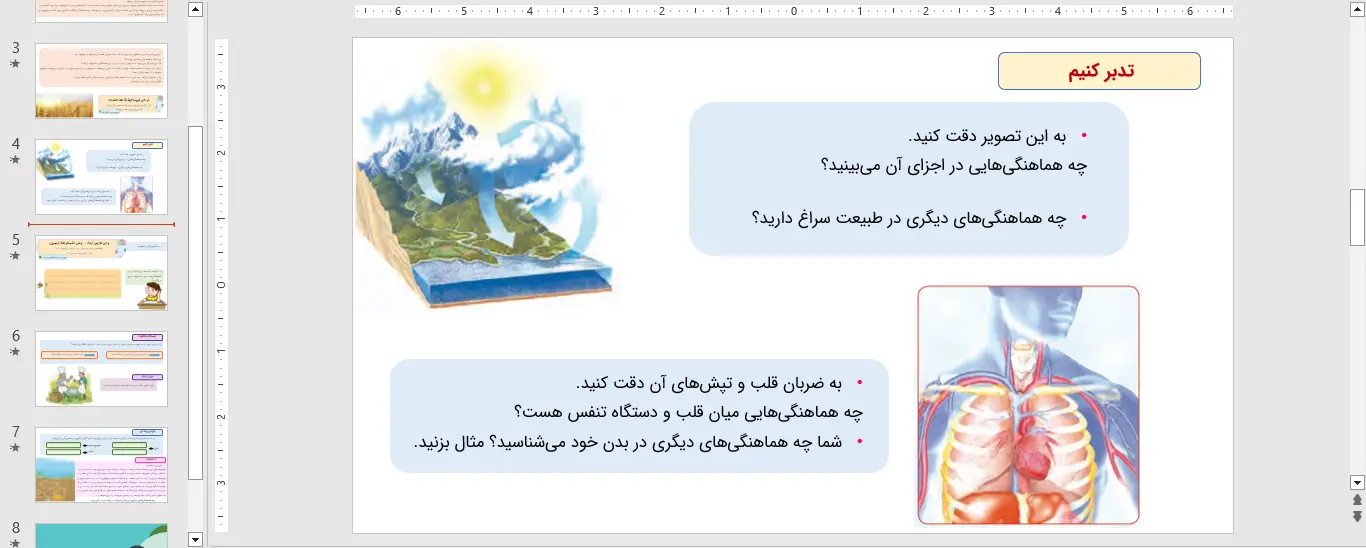Click the animation star under slide 7

[x=15, y=448]
